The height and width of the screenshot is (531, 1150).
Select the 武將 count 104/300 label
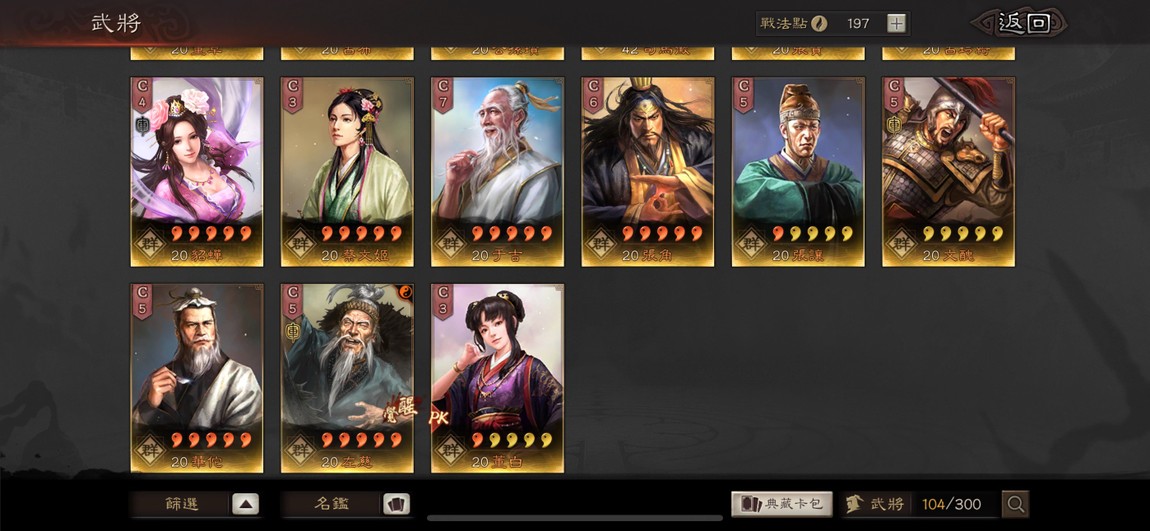click(x=951, y=504)
